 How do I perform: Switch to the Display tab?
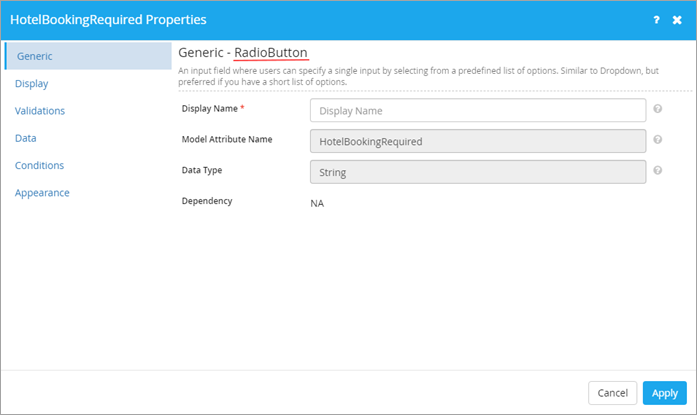32,84
